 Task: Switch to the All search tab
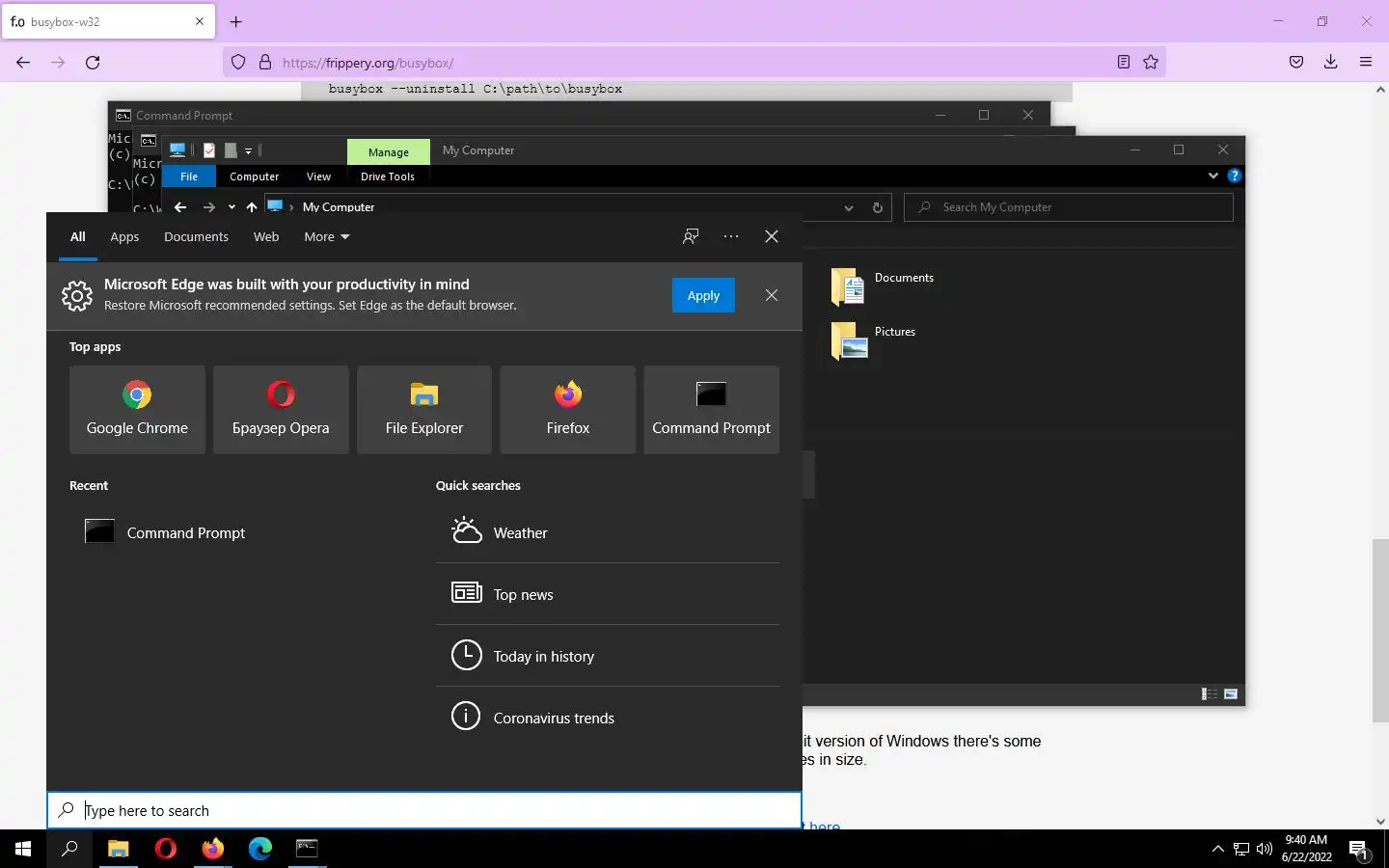[x=78, y=236]
